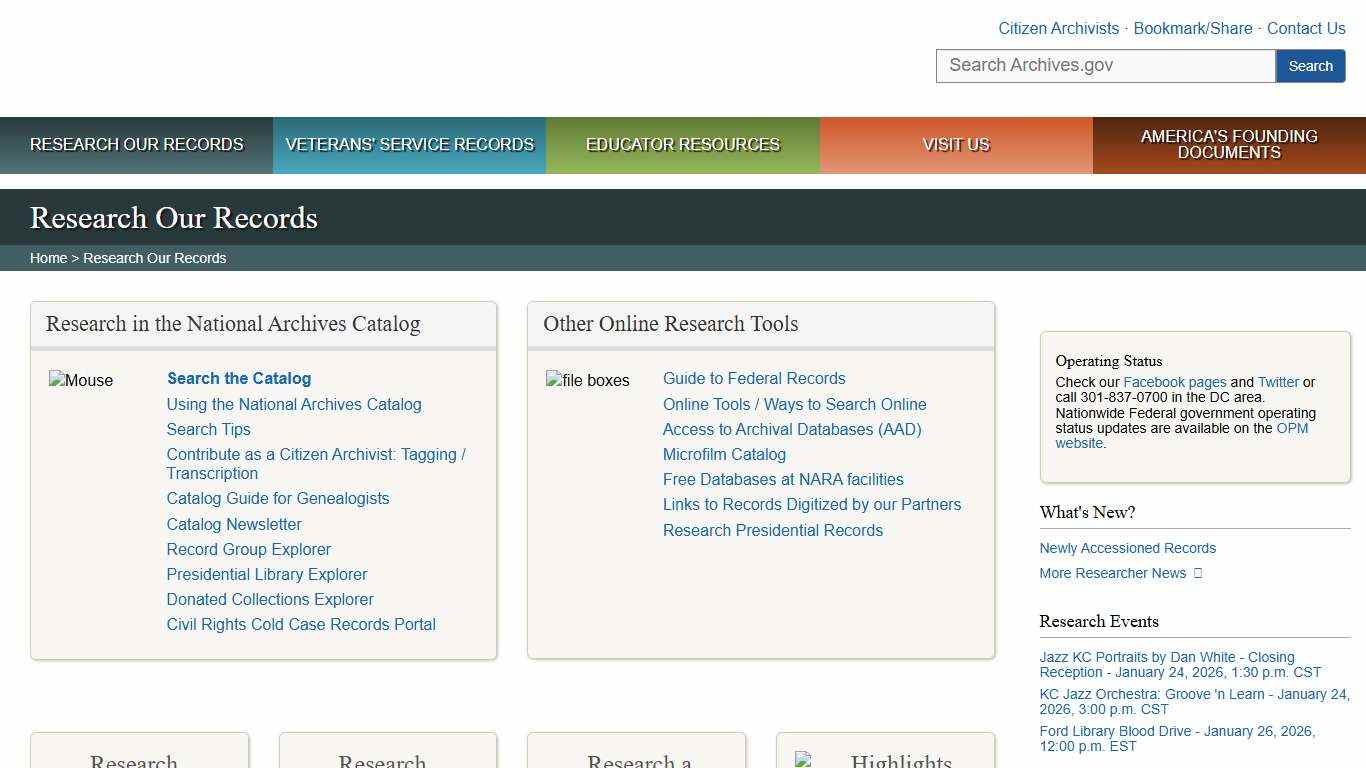Open the RESEARCH OUR RECORDS navigation tab
Viewport: 1366px width, 768px height.
(x=136, y=145)
